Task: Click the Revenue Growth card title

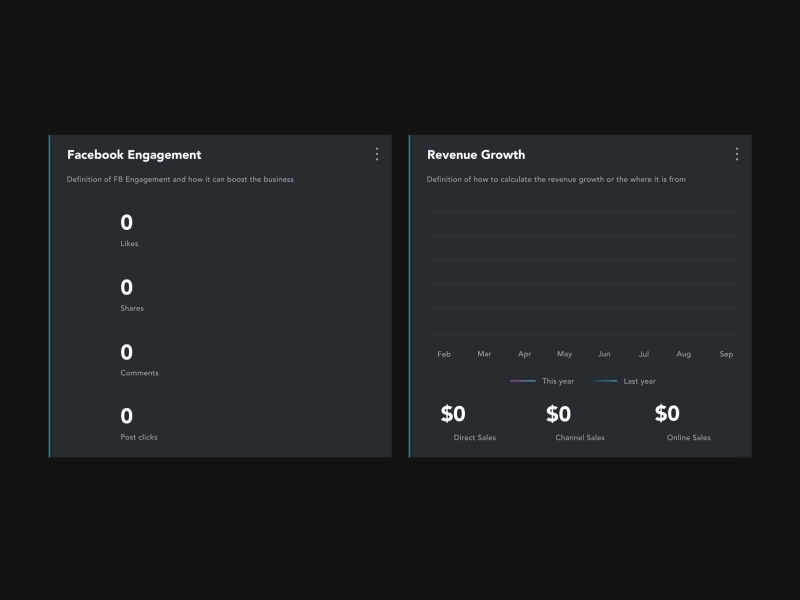Action: click(x=476, y=155)
